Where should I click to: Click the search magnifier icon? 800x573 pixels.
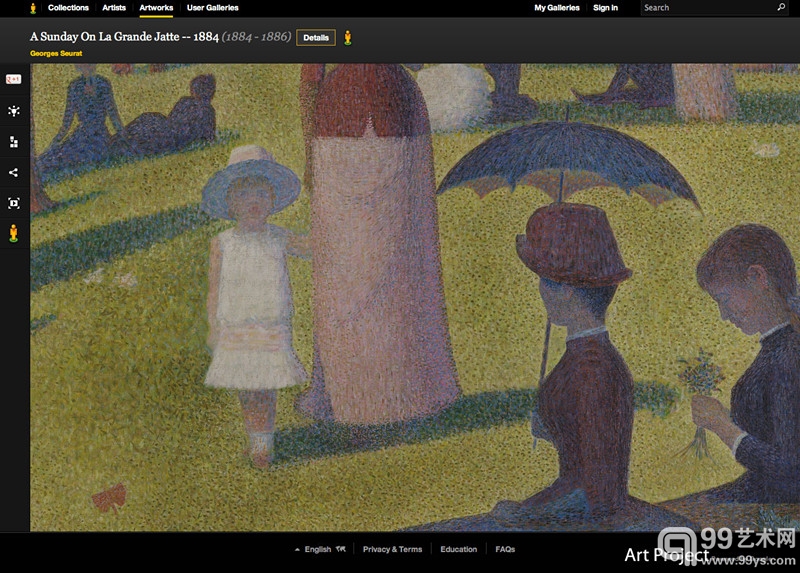(x=781, y=7)
